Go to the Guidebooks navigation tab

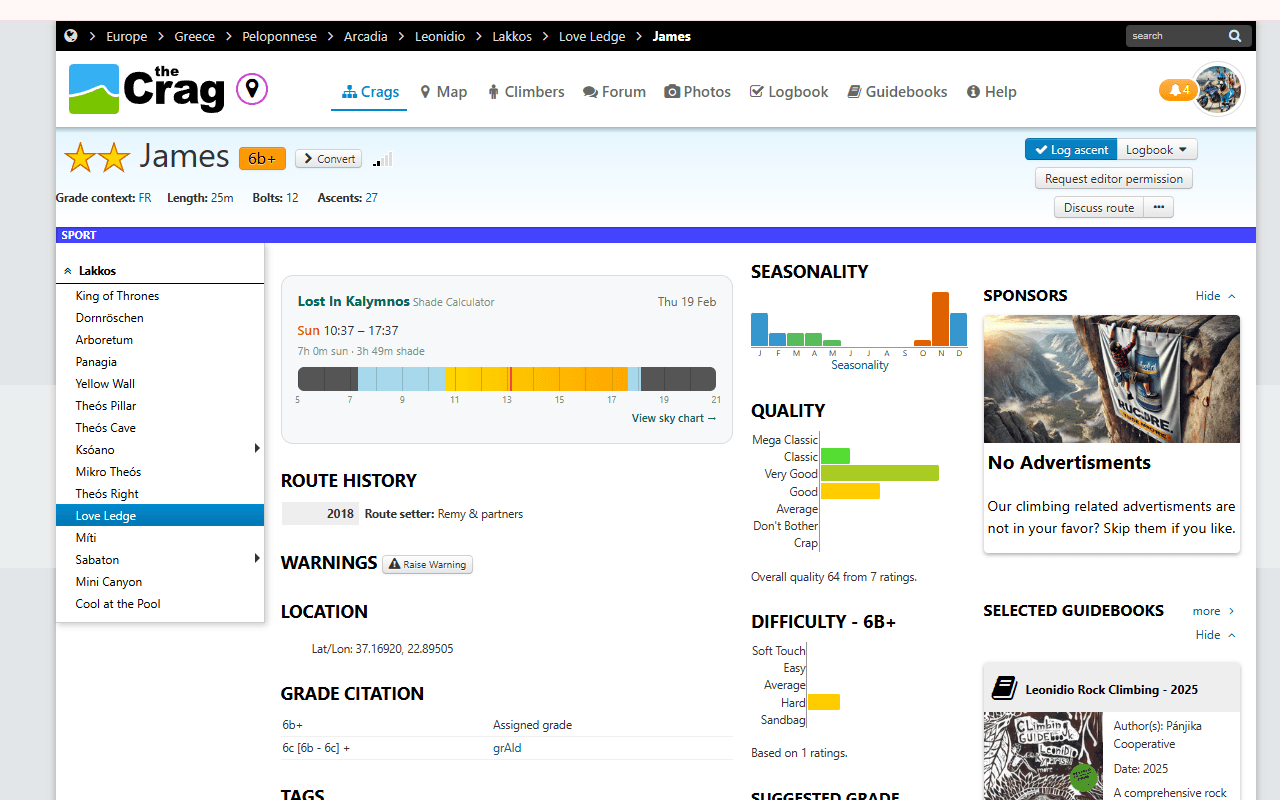[897, 92]
